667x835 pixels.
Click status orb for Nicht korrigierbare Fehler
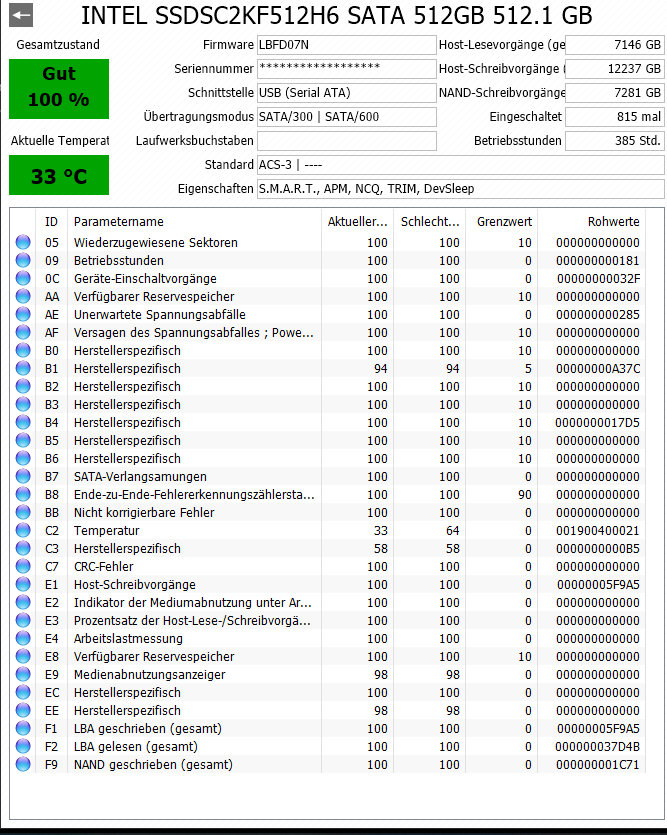click(x=23, y=512)
